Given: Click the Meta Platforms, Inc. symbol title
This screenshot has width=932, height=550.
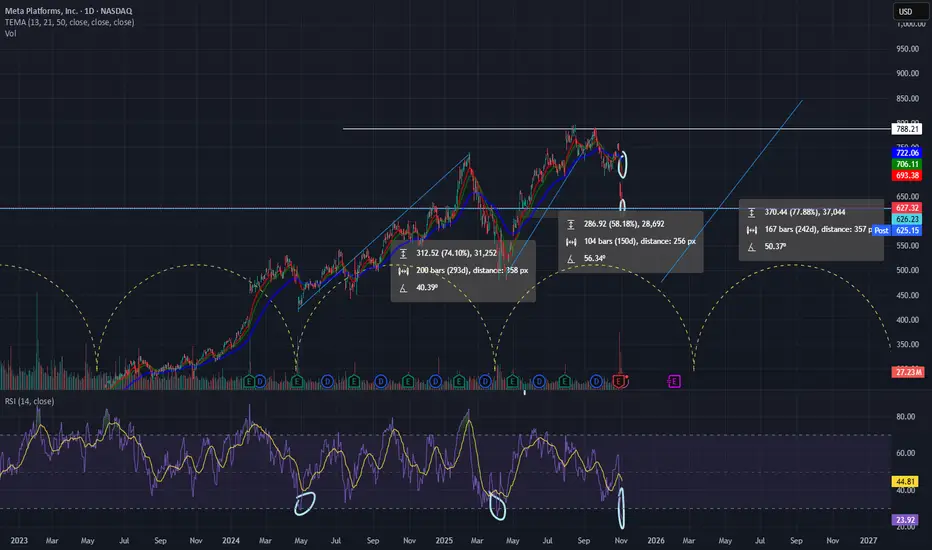Looking at the screenshot, I should click(68, 11).
